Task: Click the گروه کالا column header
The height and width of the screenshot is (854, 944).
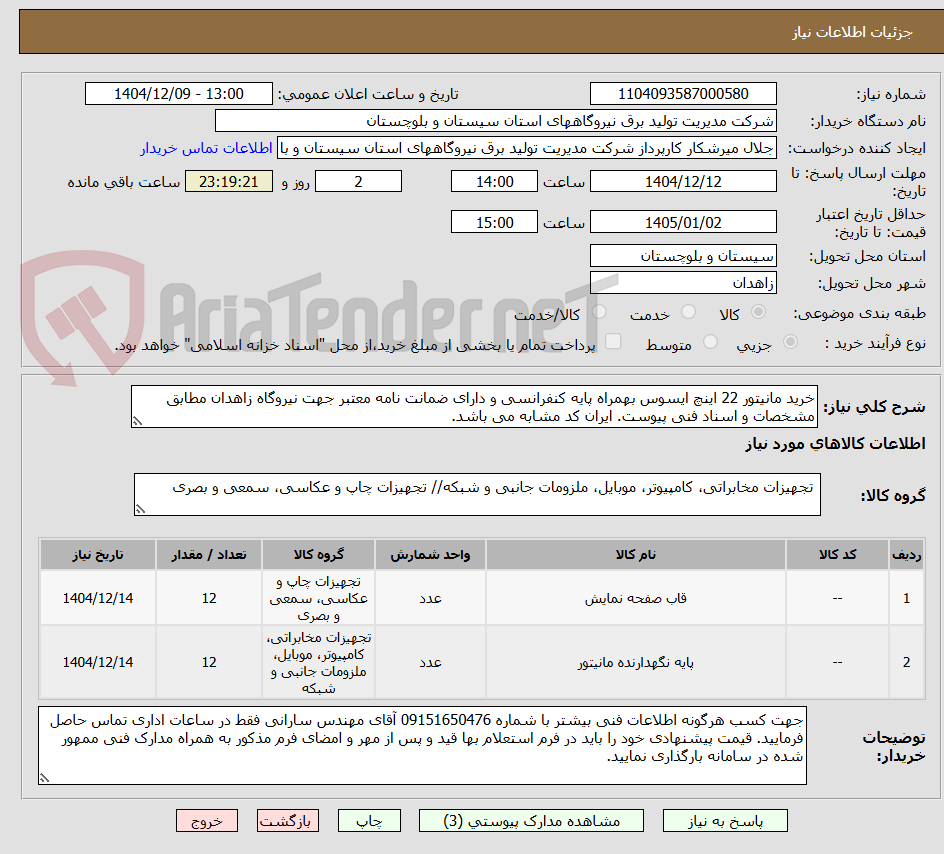Action: [318, 554]
